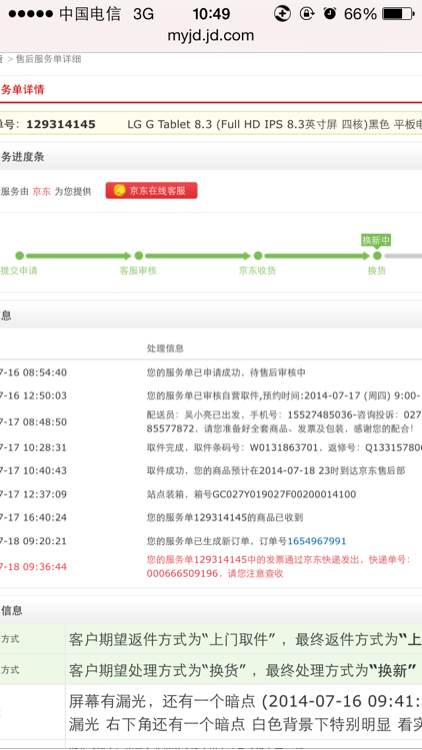Select the 换货 progress step dot

[x=377, y=256]
